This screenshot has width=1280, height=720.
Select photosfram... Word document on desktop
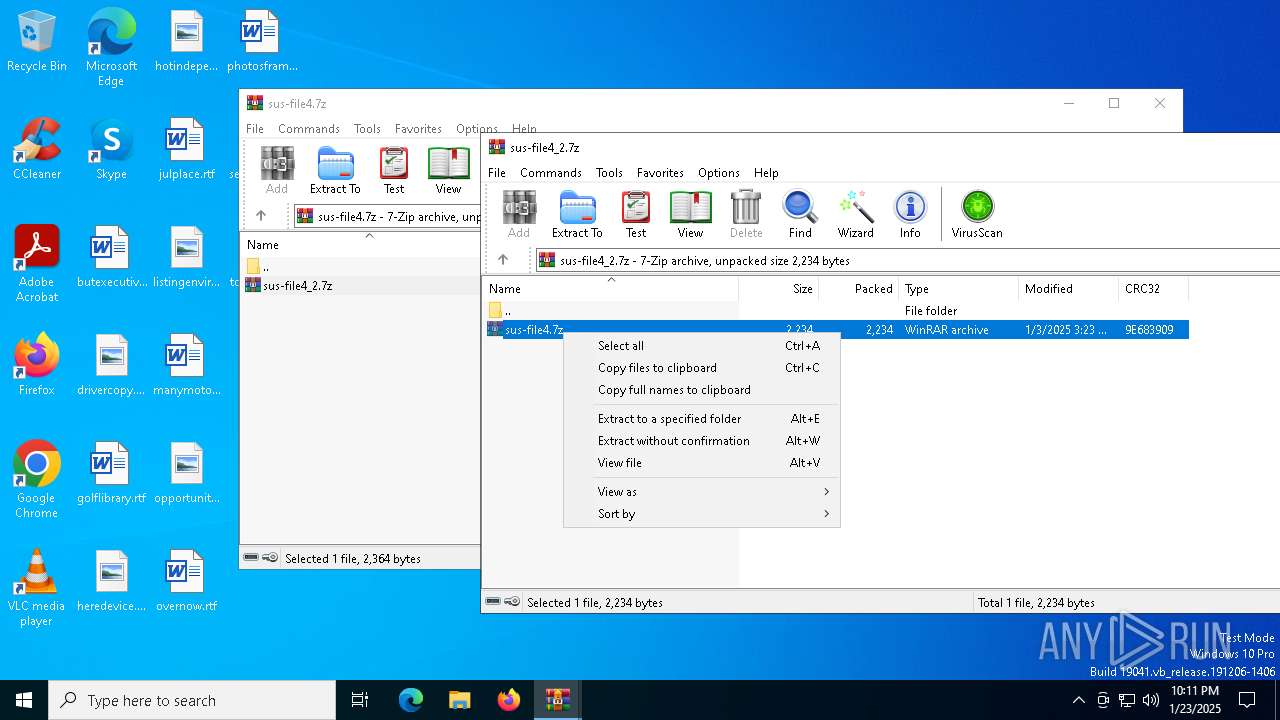(262, 42)
